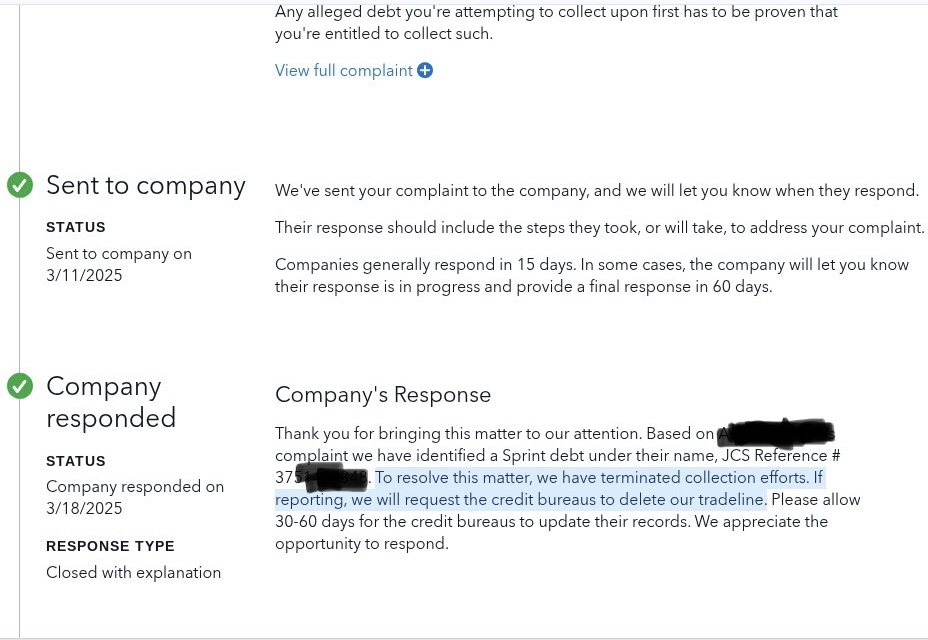This screenshot has height=640, width=928.
Task: Select the Sent to company heading
Action: coord(146,186)
